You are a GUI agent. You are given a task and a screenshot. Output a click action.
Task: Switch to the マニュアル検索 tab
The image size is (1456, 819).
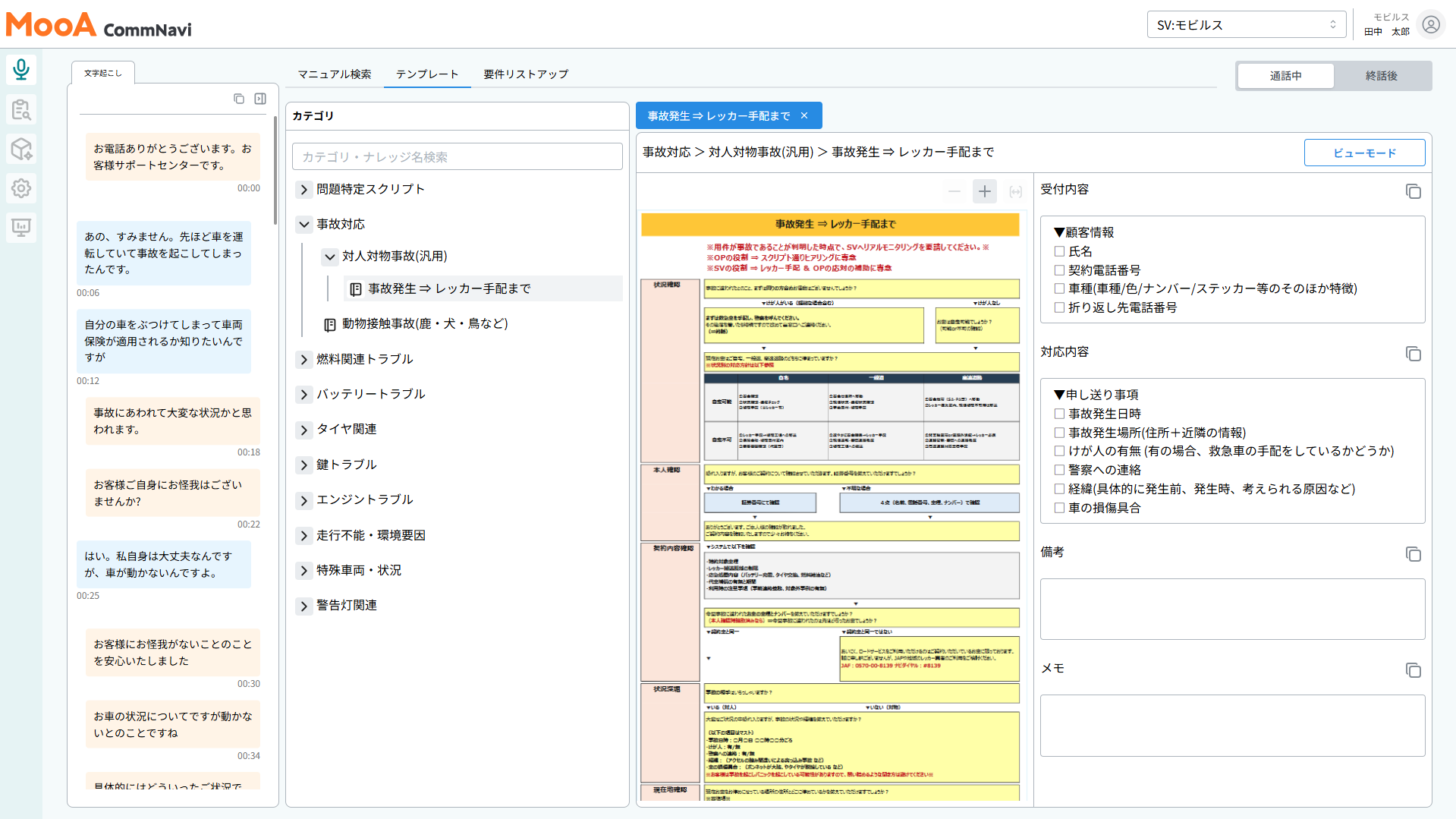coord(335,74)
